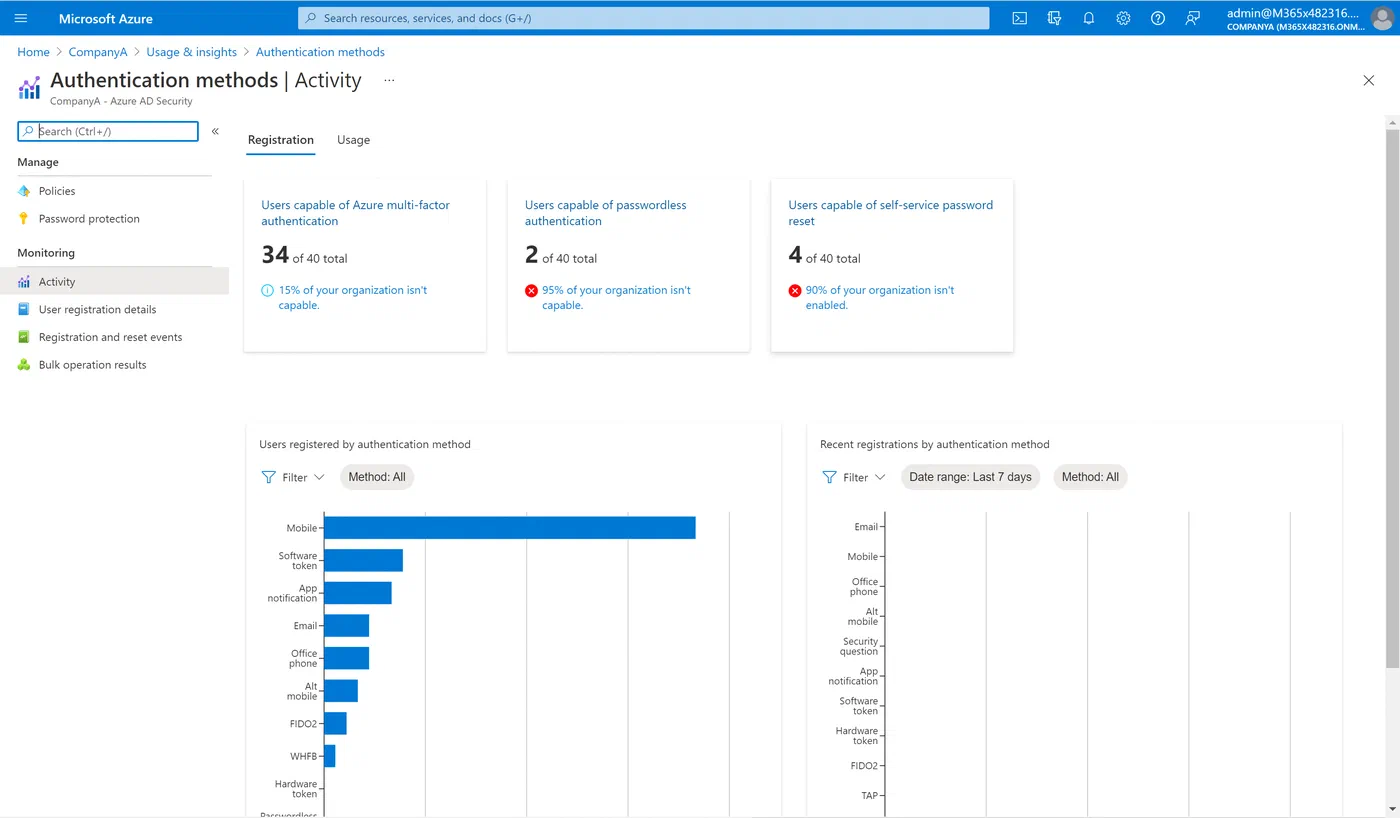
Task: Focus the Search resources, services, and docs field
Action: click(644, 18)
